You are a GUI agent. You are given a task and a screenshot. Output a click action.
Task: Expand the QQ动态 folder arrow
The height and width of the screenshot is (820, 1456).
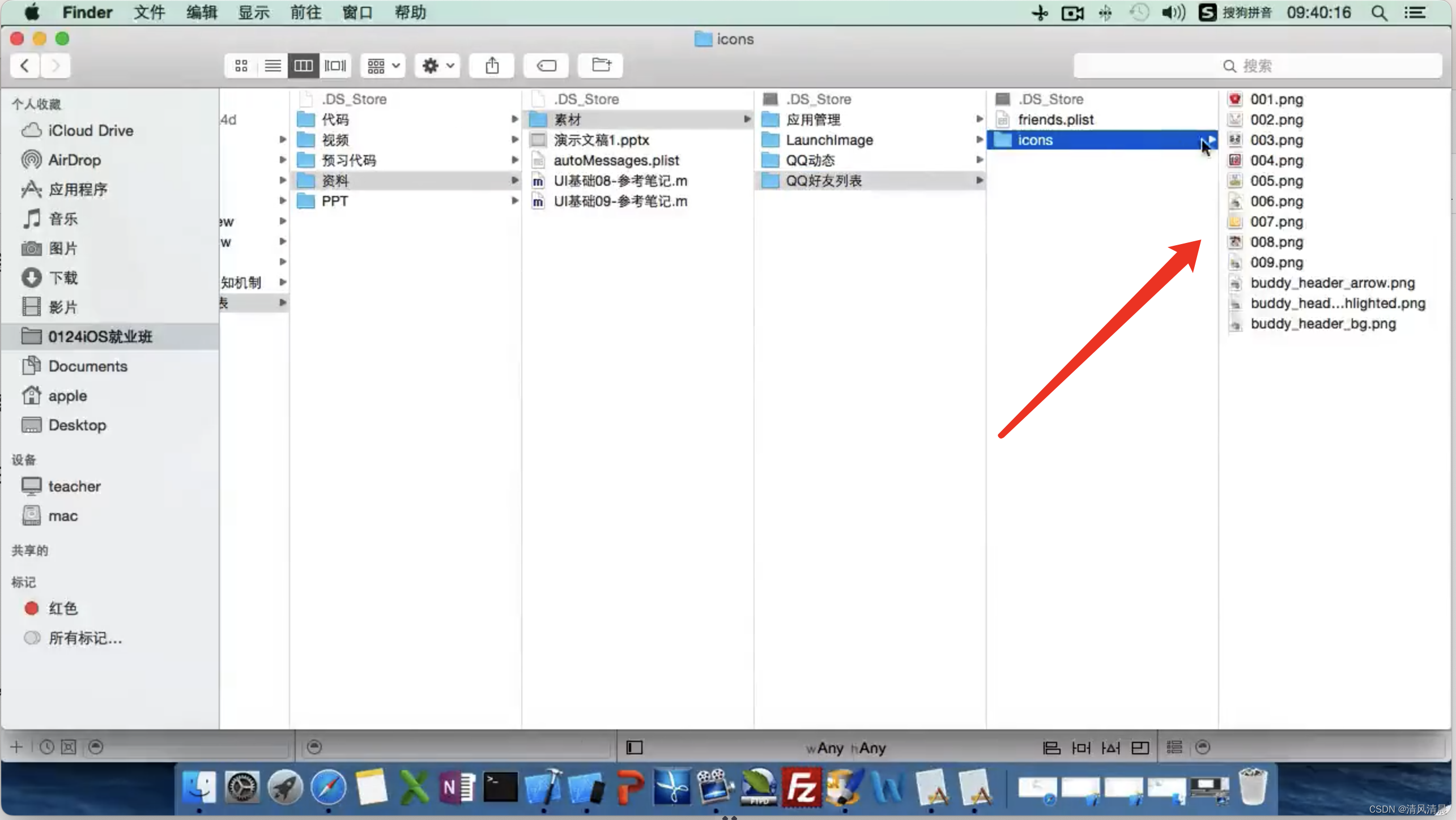click(979, 160)
